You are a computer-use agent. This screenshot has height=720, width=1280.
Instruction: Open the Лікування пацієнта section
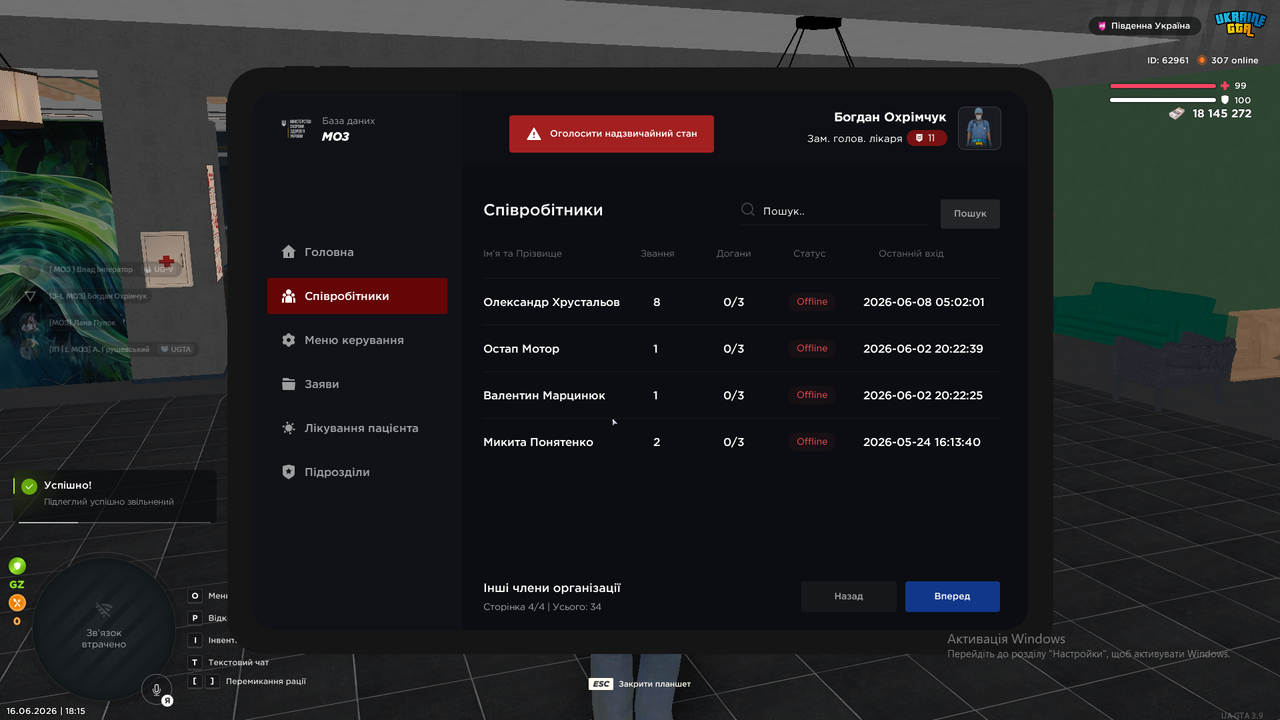coord(357,428)
